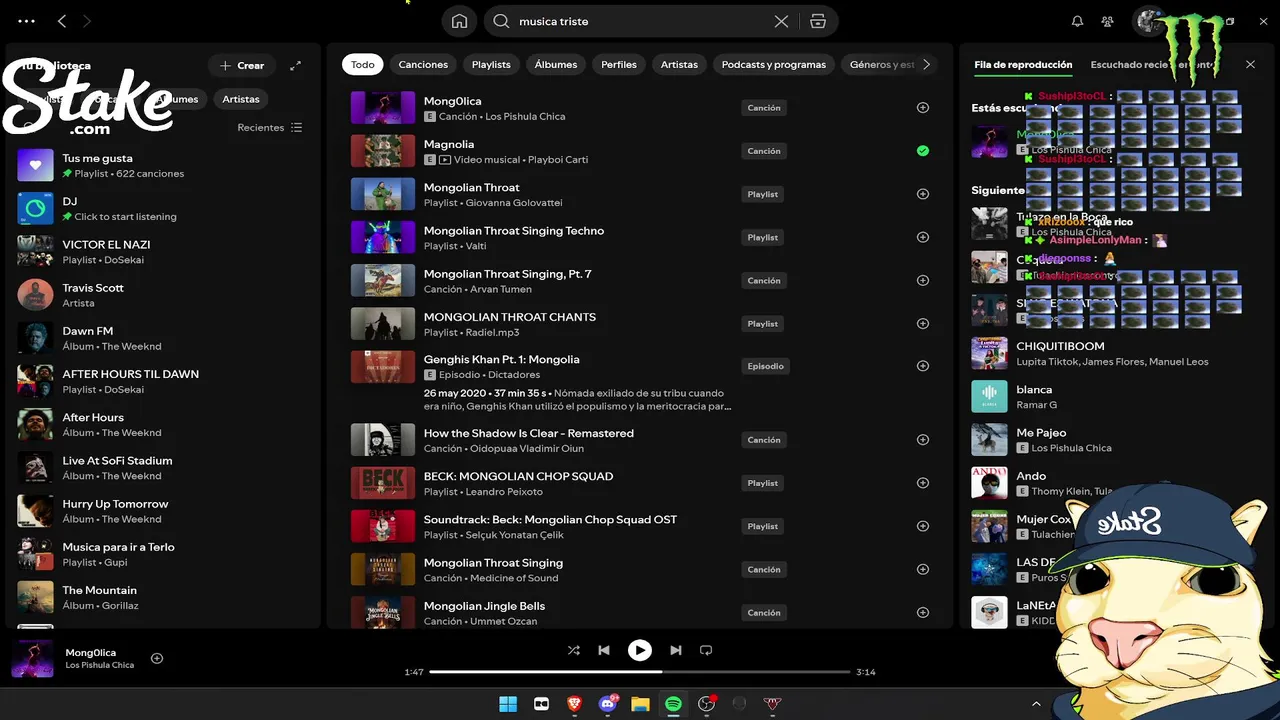This screenshot has width=1280, height=720.
Task: Open Travis Scott artist in library
Action: 165,294
